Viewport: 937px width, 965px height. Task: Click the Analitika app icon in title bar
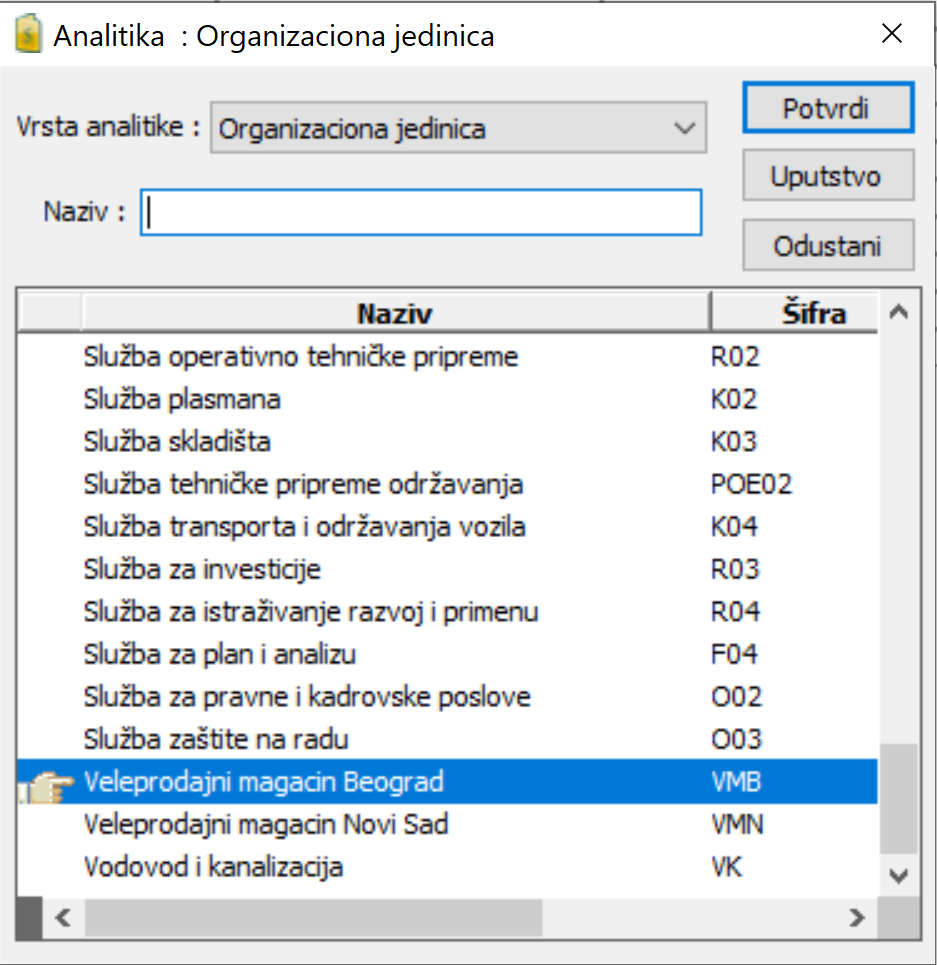(x=27, y=36)
